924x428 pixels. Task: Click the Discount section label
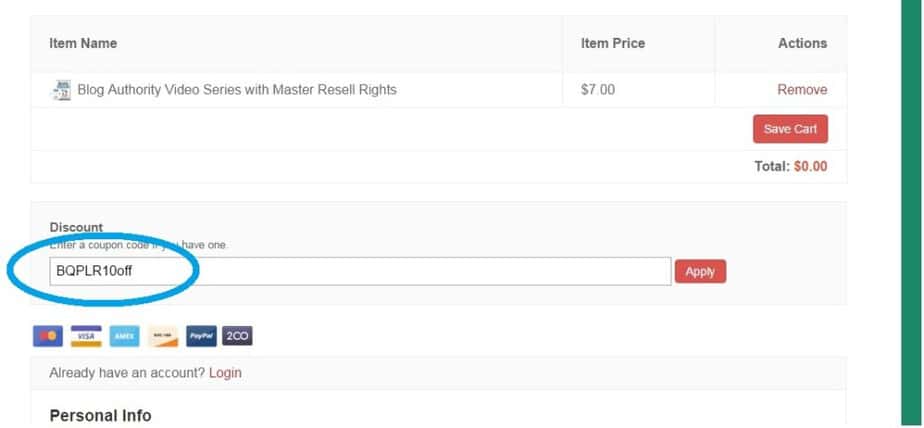pos(76,227)
